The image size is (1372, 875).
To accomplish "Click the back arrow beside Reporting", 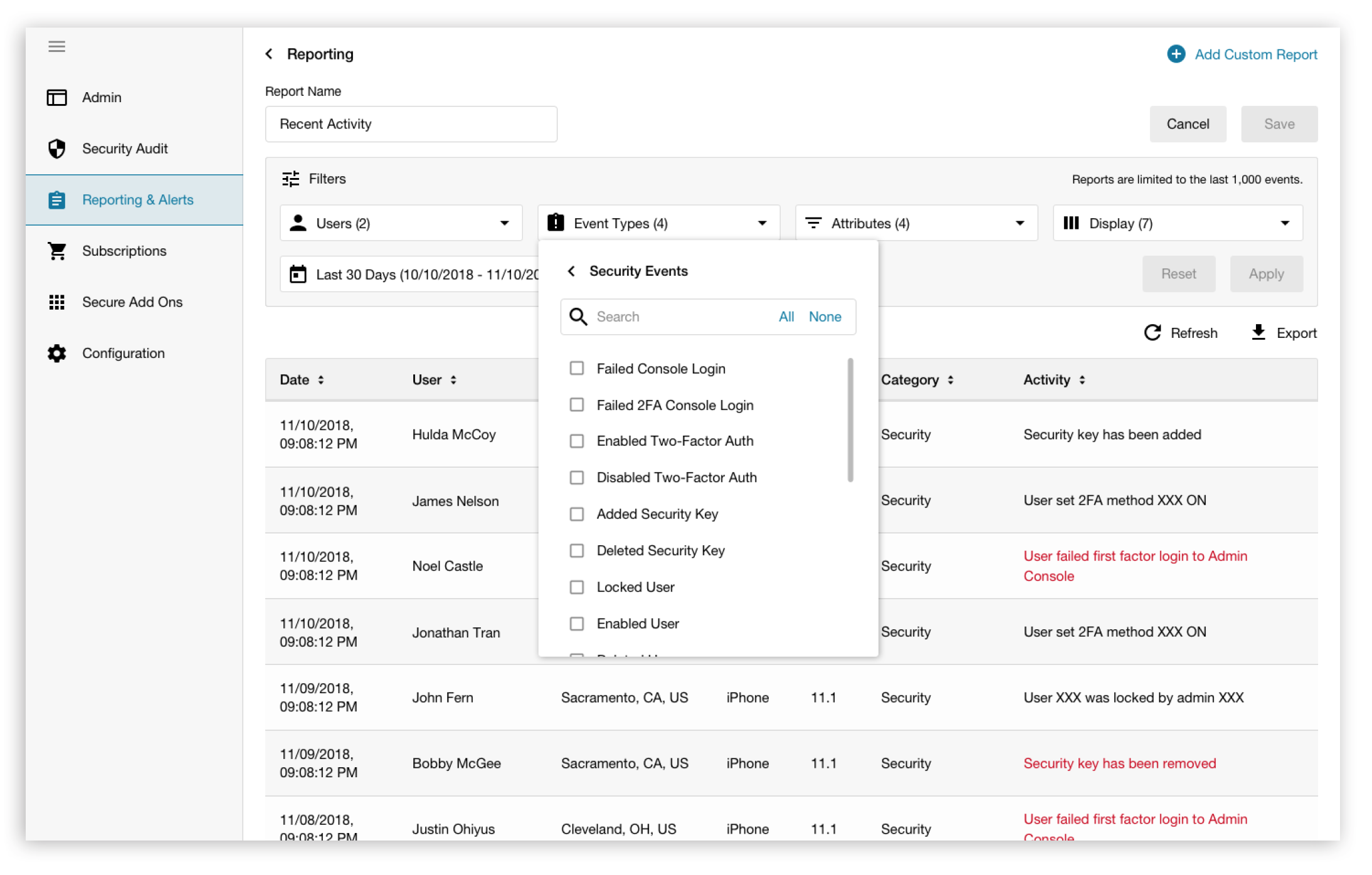I will point(270,54).
